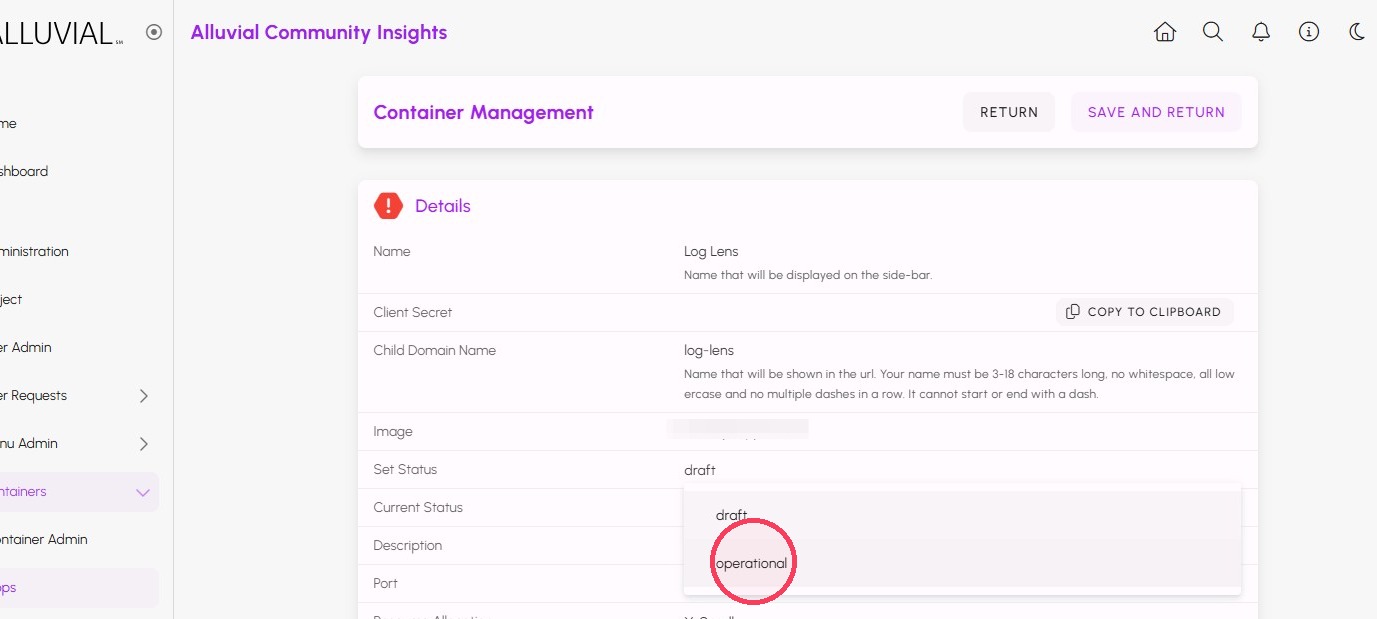
Task: Open the Set Status dropdown showing draft
Action: click(x=962, y=470)
